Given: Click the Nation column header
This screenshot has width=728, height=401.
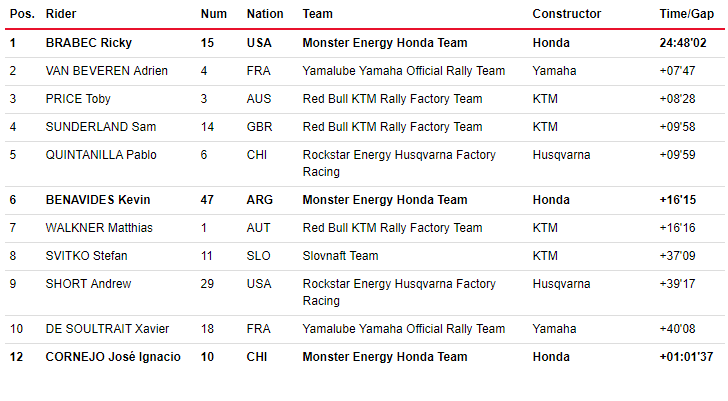Looking at the screenshot, I should point(265,14).
